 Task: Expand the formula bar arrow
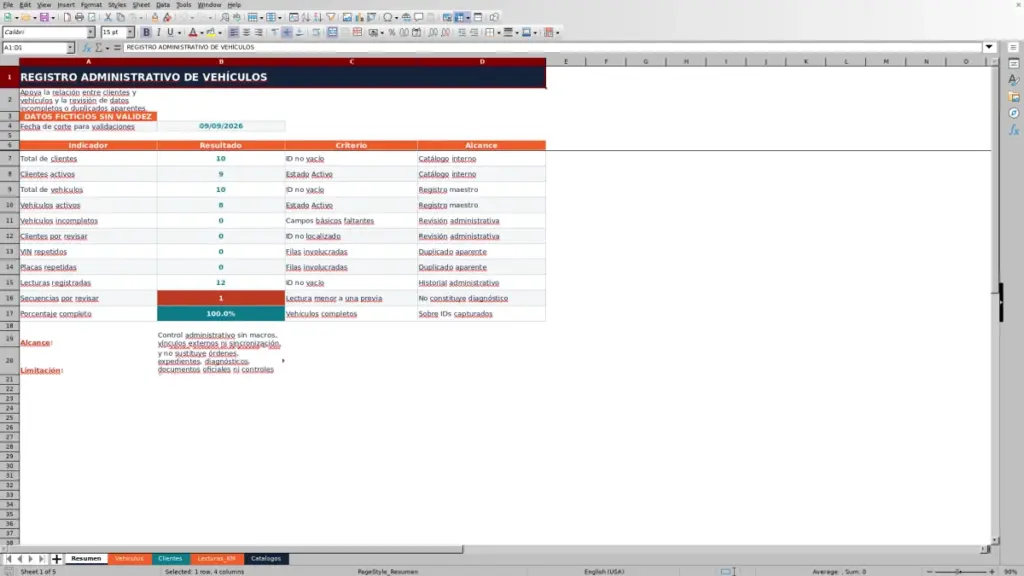[x=989, y=47]
